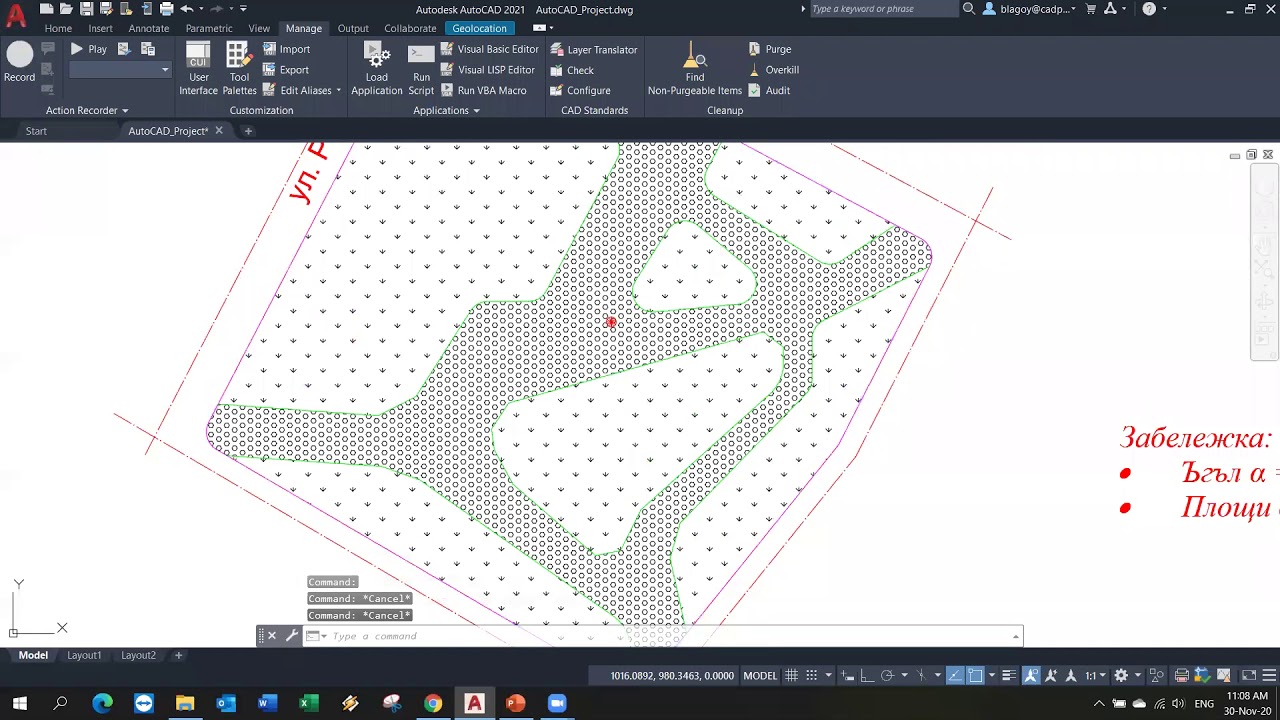Switch to the Home ribbon tab
The height and width of the screenshot is (720, 1280).
[58, 28]
